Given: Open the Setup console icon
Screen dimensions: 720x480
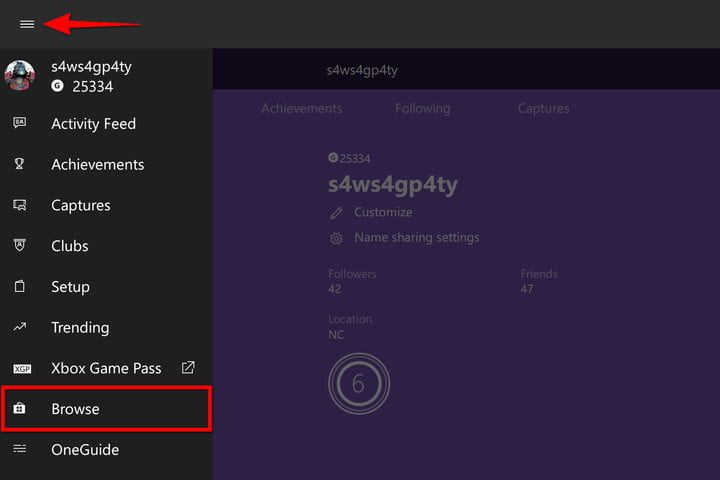Looking at the screenshot, I should tap(20, 287).
